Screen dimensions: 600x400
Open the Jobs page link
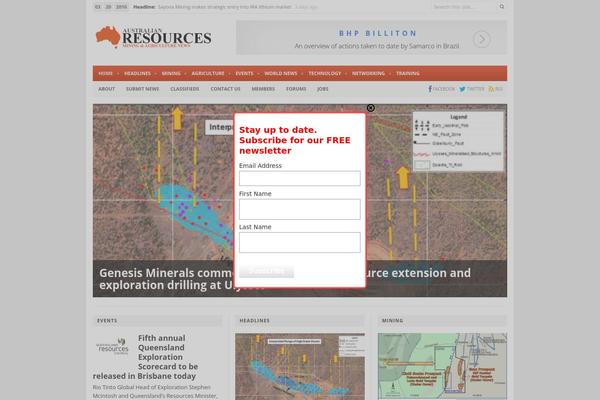coord(322,89)
